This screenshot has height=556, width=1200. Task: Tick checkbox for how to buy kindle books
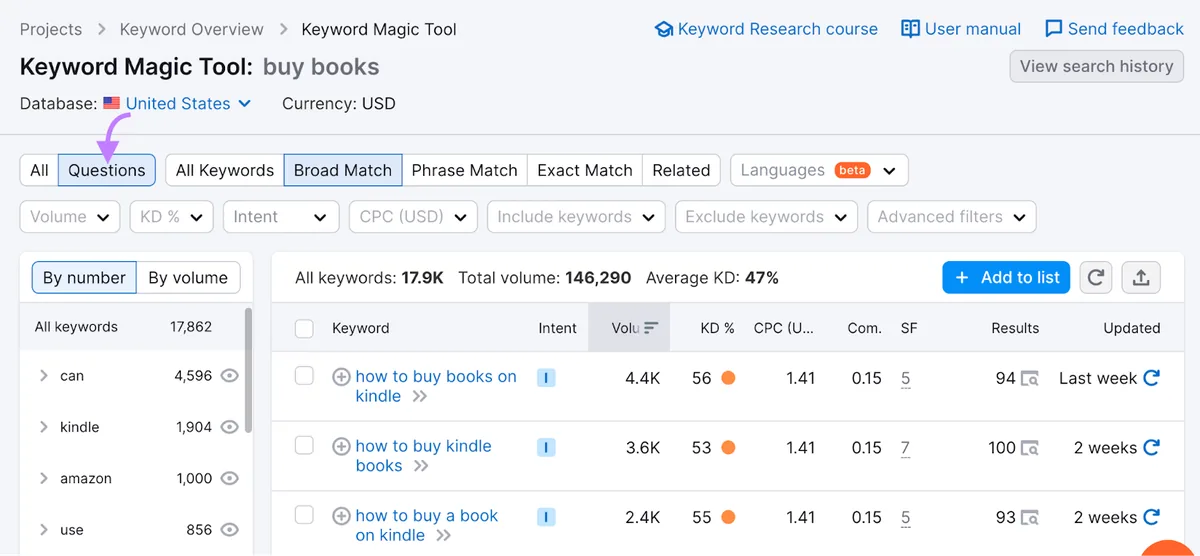coord(305,446)
